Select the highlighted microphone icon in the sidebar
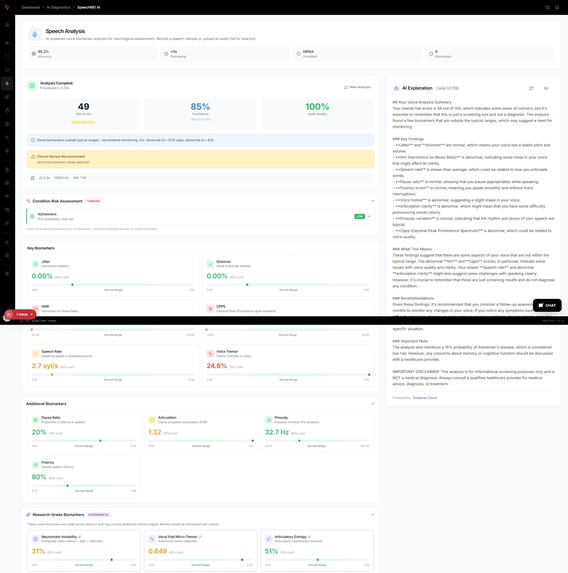This screenshot has height=573, width=568. tap(7, 83)
